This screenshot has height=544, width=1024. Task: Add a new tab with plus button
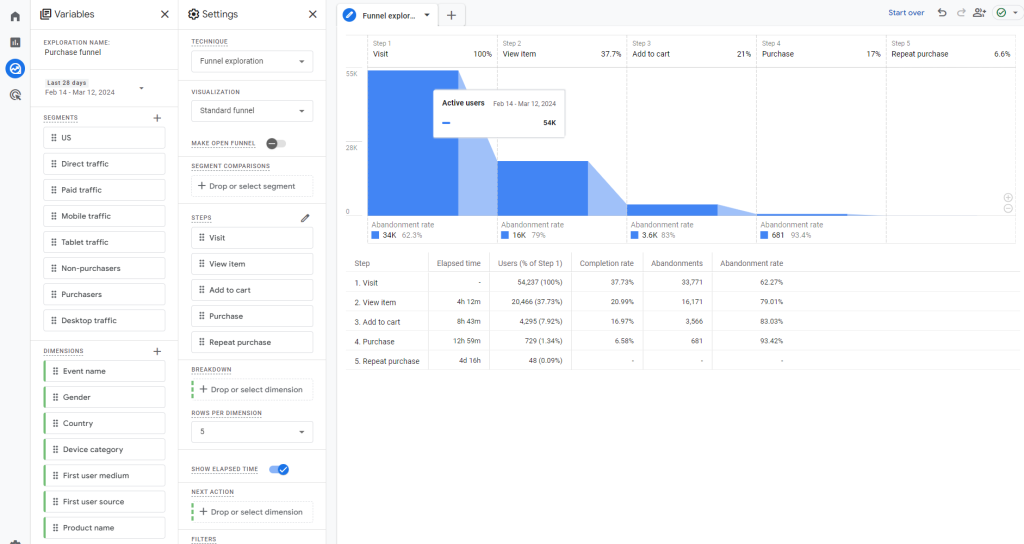[451, 15]
